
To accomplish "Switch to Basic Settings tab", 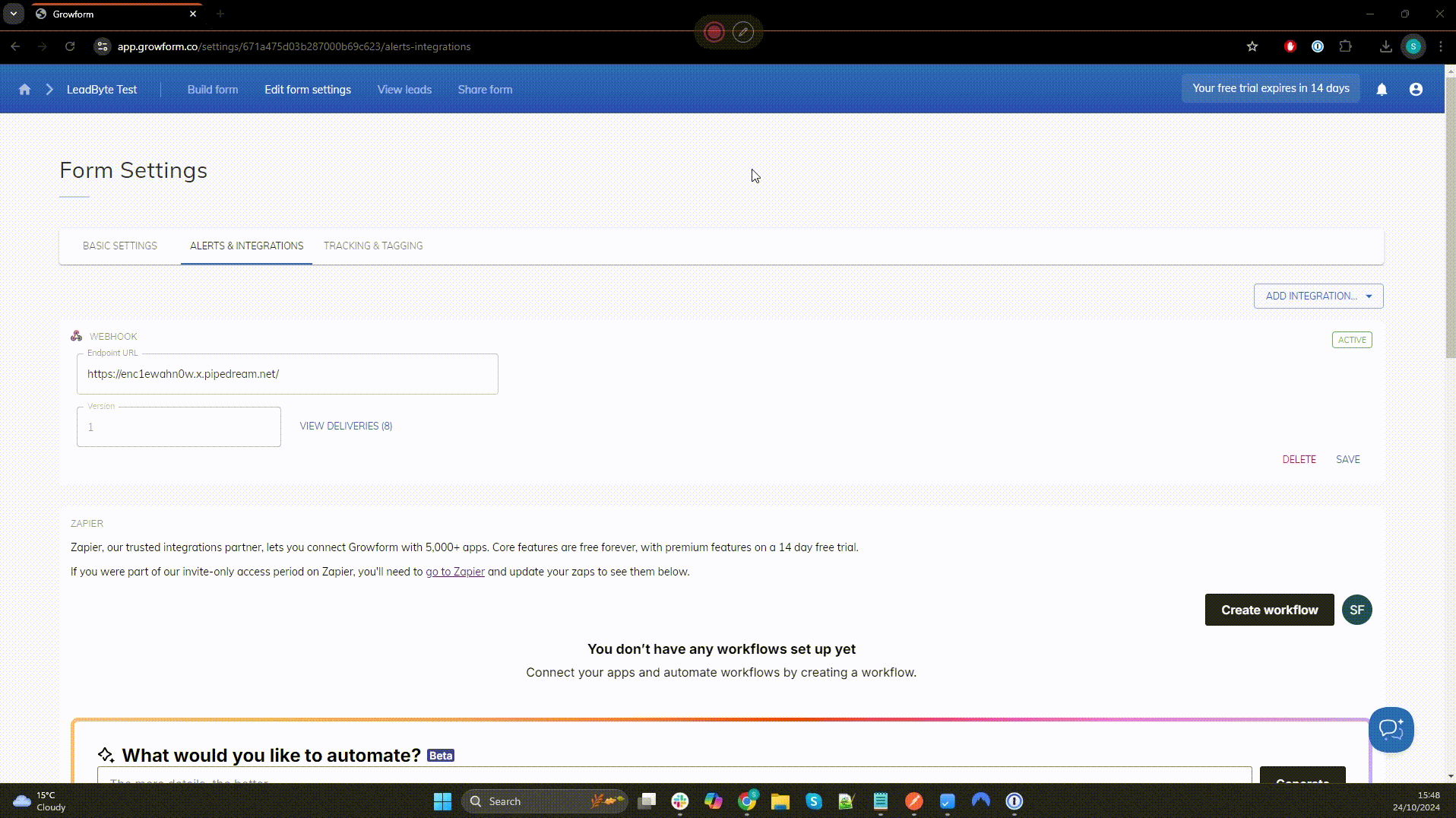I will (x=120, y=246).
